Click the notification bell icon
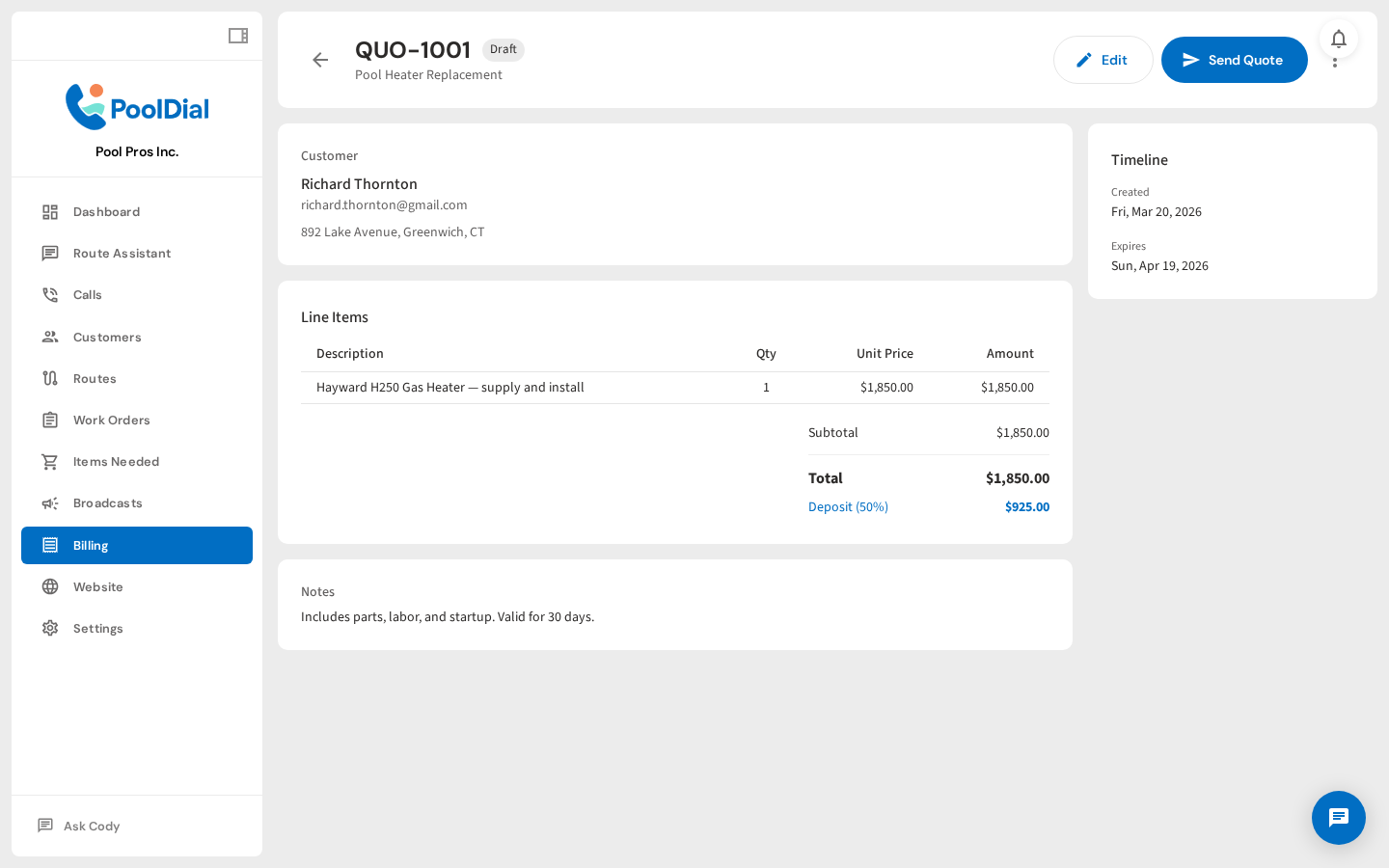The image size is (1389, 868). pyautogui.click(x=1339, y=39)
